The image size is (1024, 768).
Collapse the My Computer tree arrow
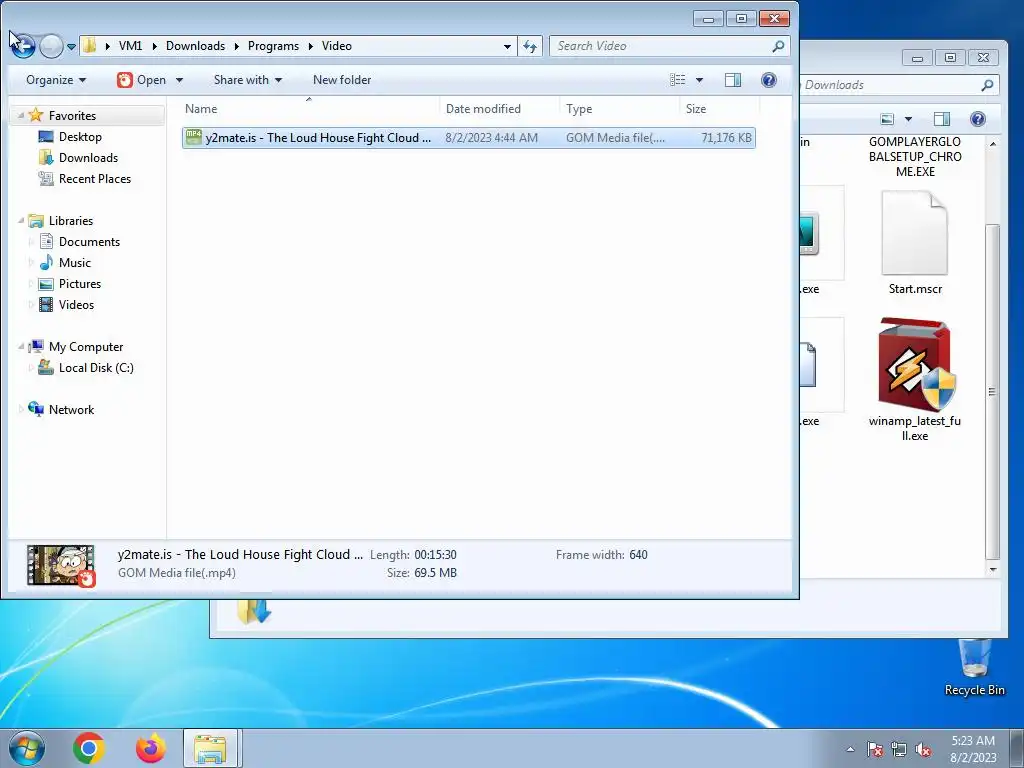(21, 347)
